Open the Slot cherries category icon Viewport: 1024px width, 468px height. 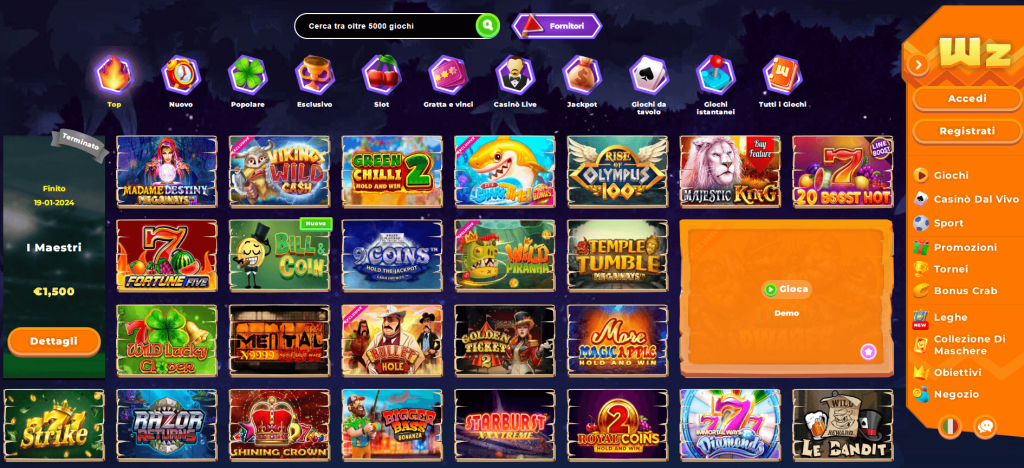[381, 74]
